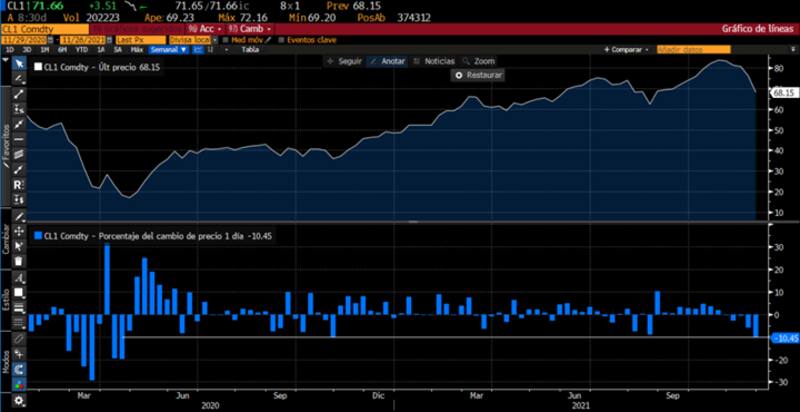This screenshot has height=412, width=800.
Task: Toggle the CL1 Comdty Últ precio legend checkbox
Action: (x=37, y=67)
